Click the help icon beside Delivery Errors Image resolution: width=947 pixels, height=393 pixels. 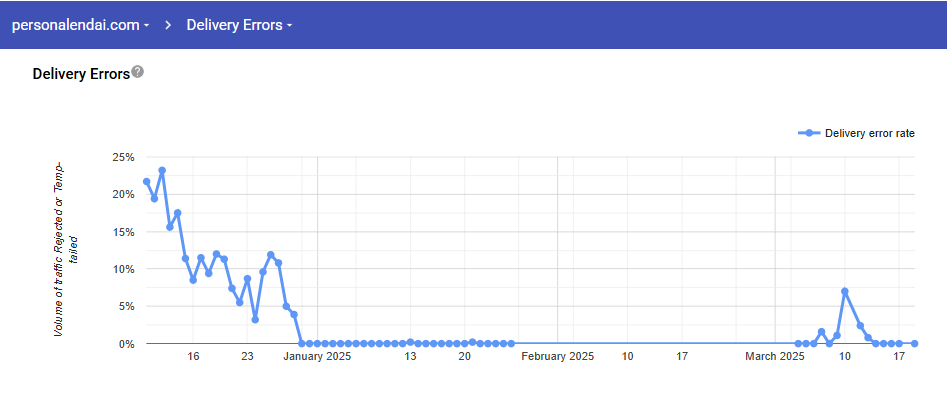[x=138, y=72]
